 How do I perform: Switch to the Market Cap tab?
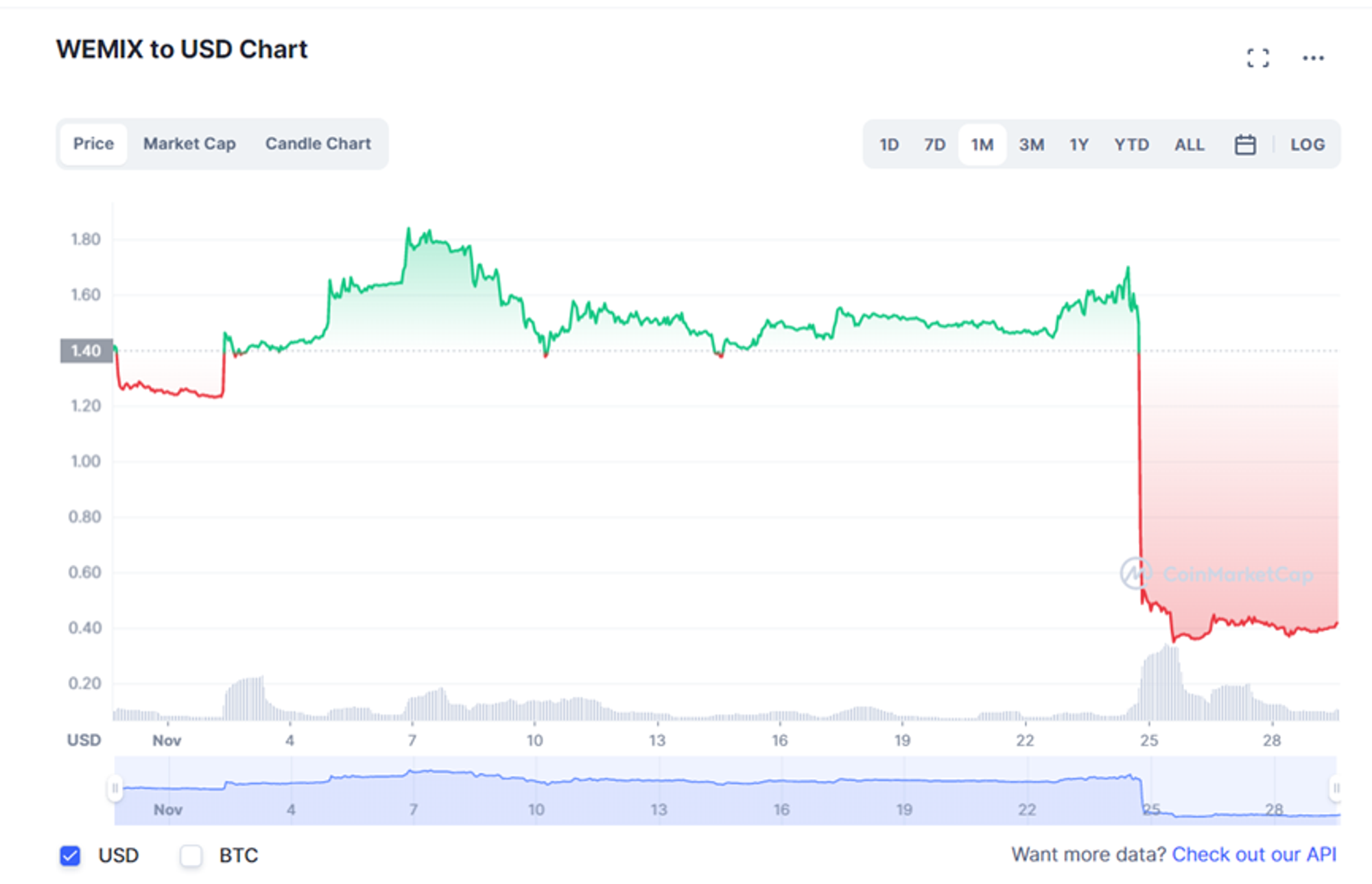(189, 144)
